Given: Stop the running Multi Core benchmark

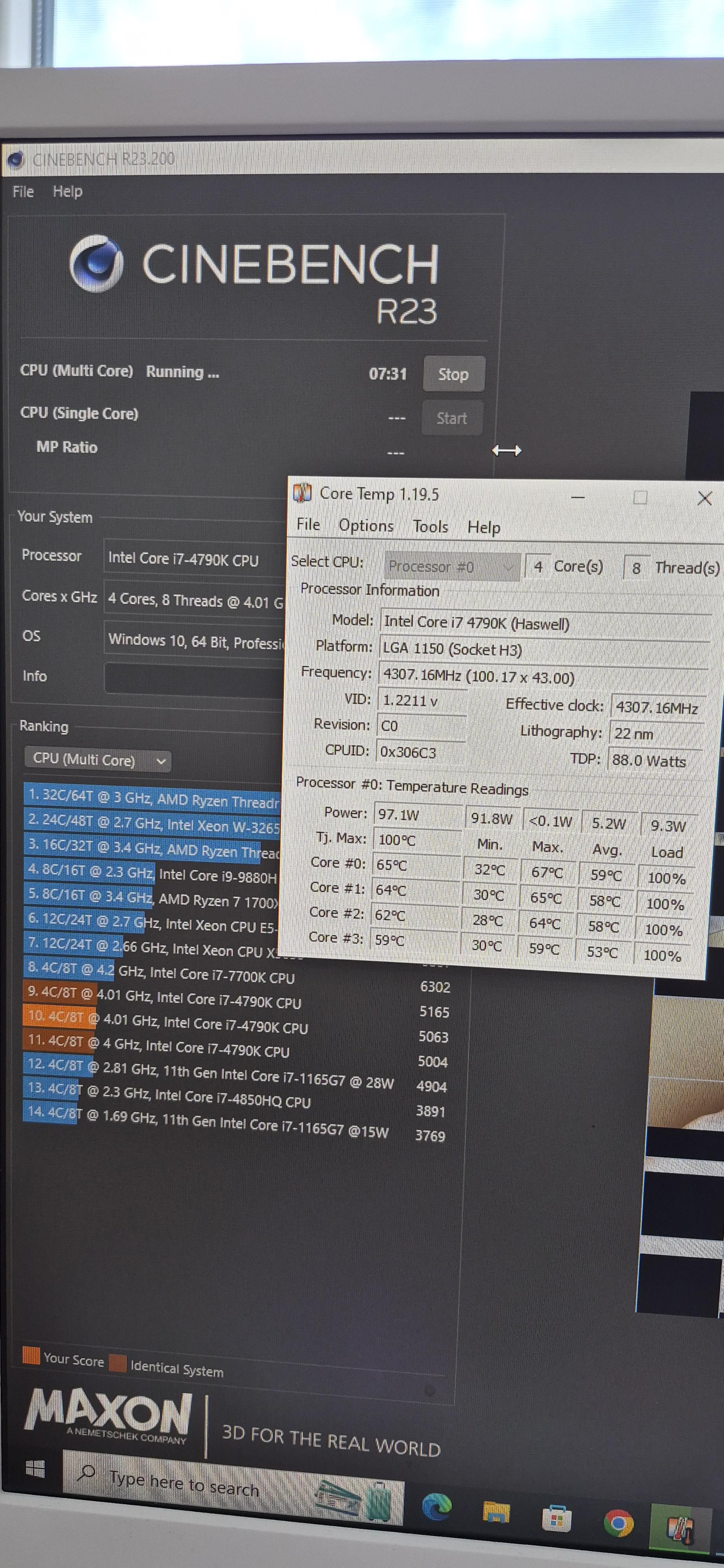Looking at the screenshot, I should 453,374.
